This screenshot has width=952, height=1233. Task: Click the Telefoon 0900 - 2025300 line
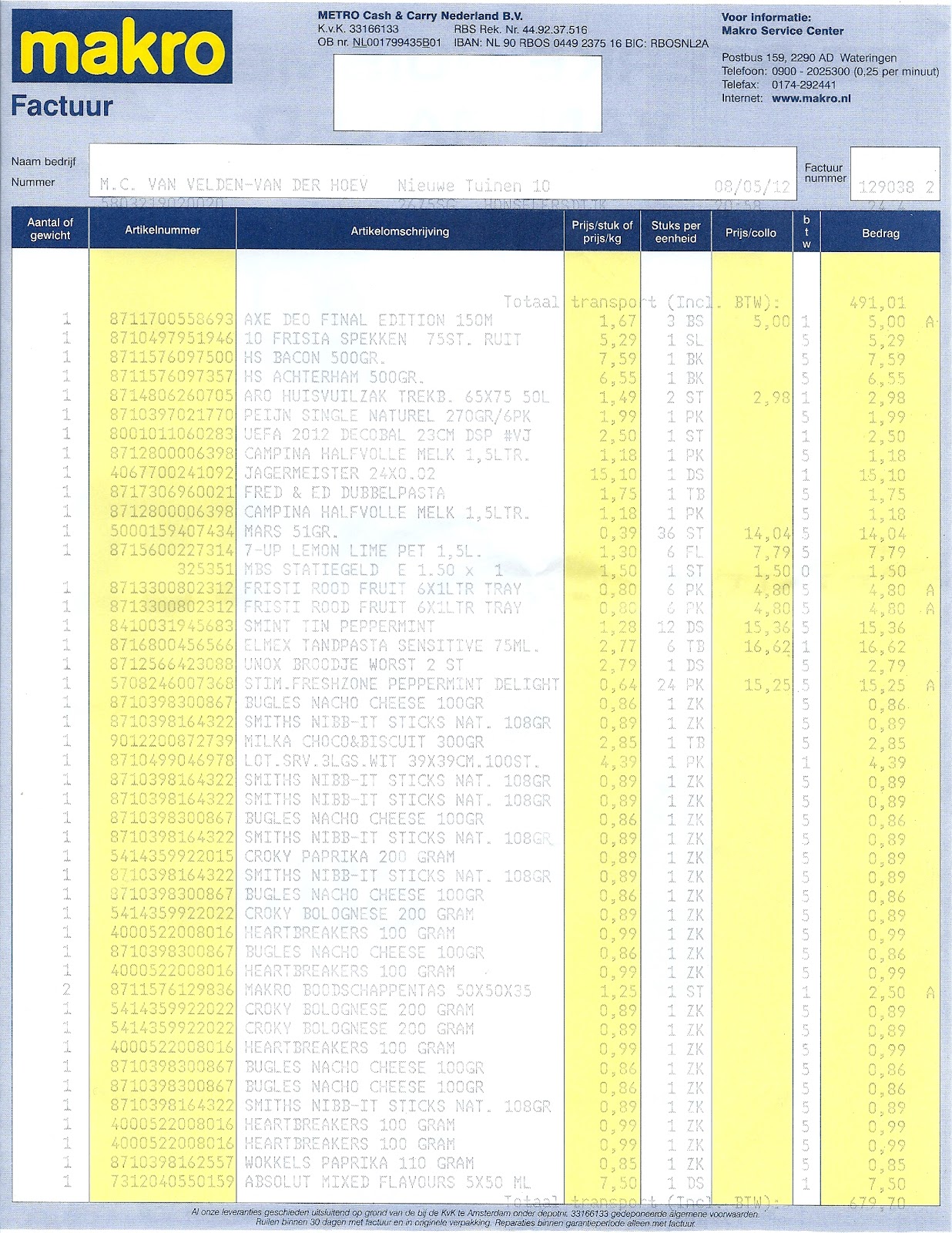(830, 72)
